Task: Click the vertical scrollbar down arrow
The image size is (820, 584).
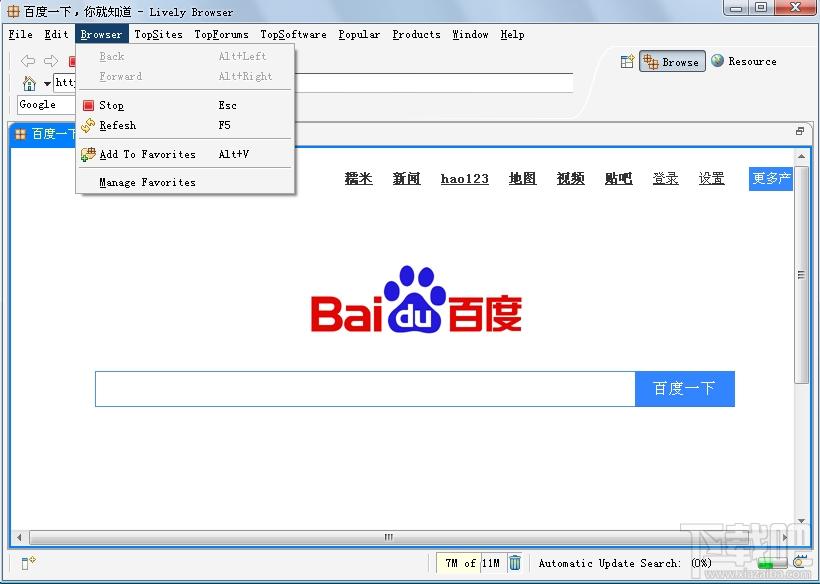Action: [x=801, y=521]
